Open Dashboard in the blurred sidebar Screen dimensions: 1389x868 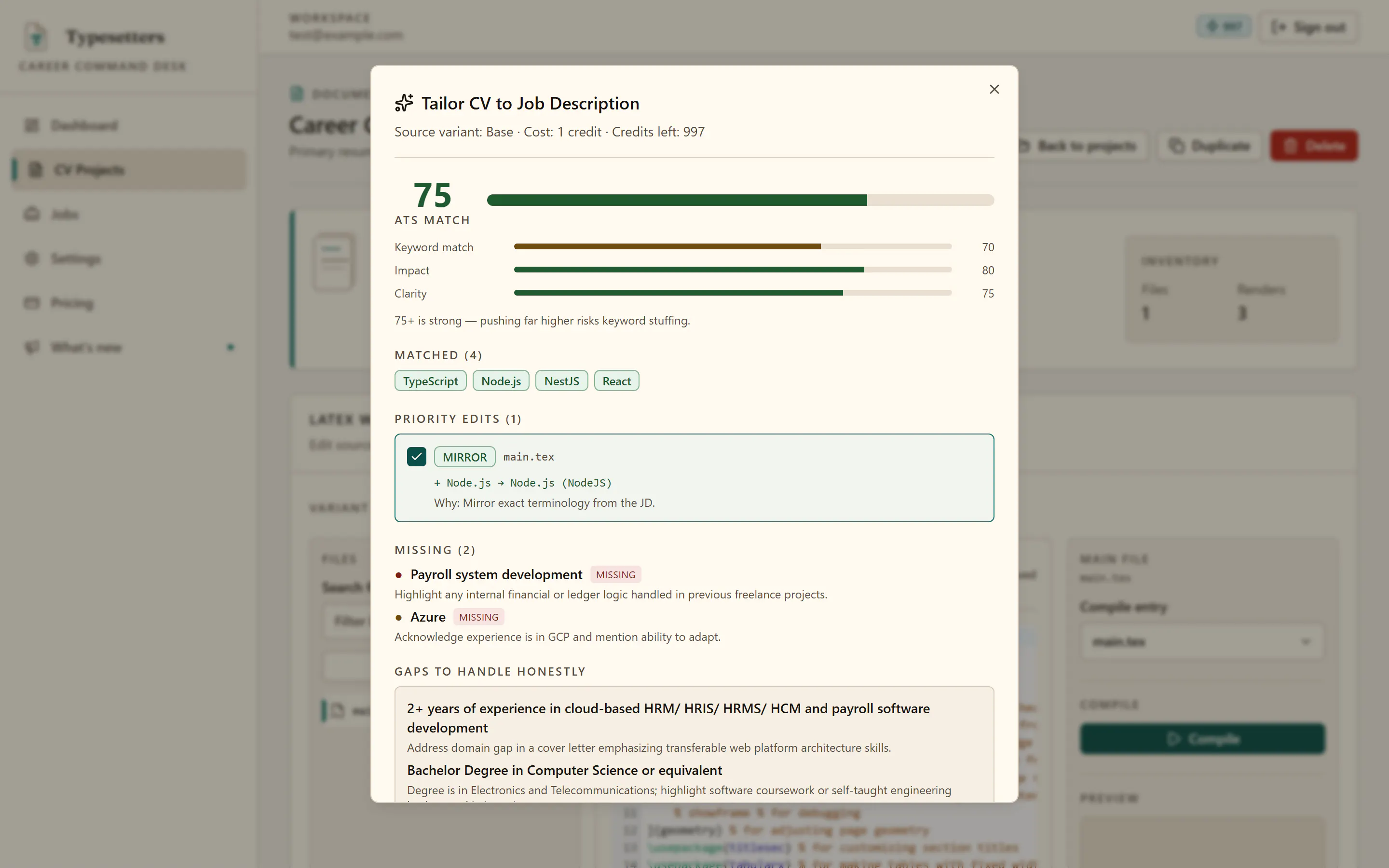tap(129, 125)
